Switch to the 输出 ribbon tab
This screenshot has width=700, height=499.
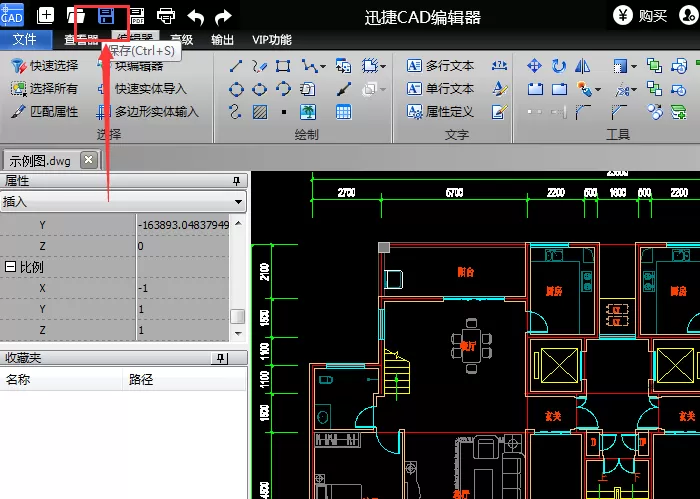[x=222, y=40]
